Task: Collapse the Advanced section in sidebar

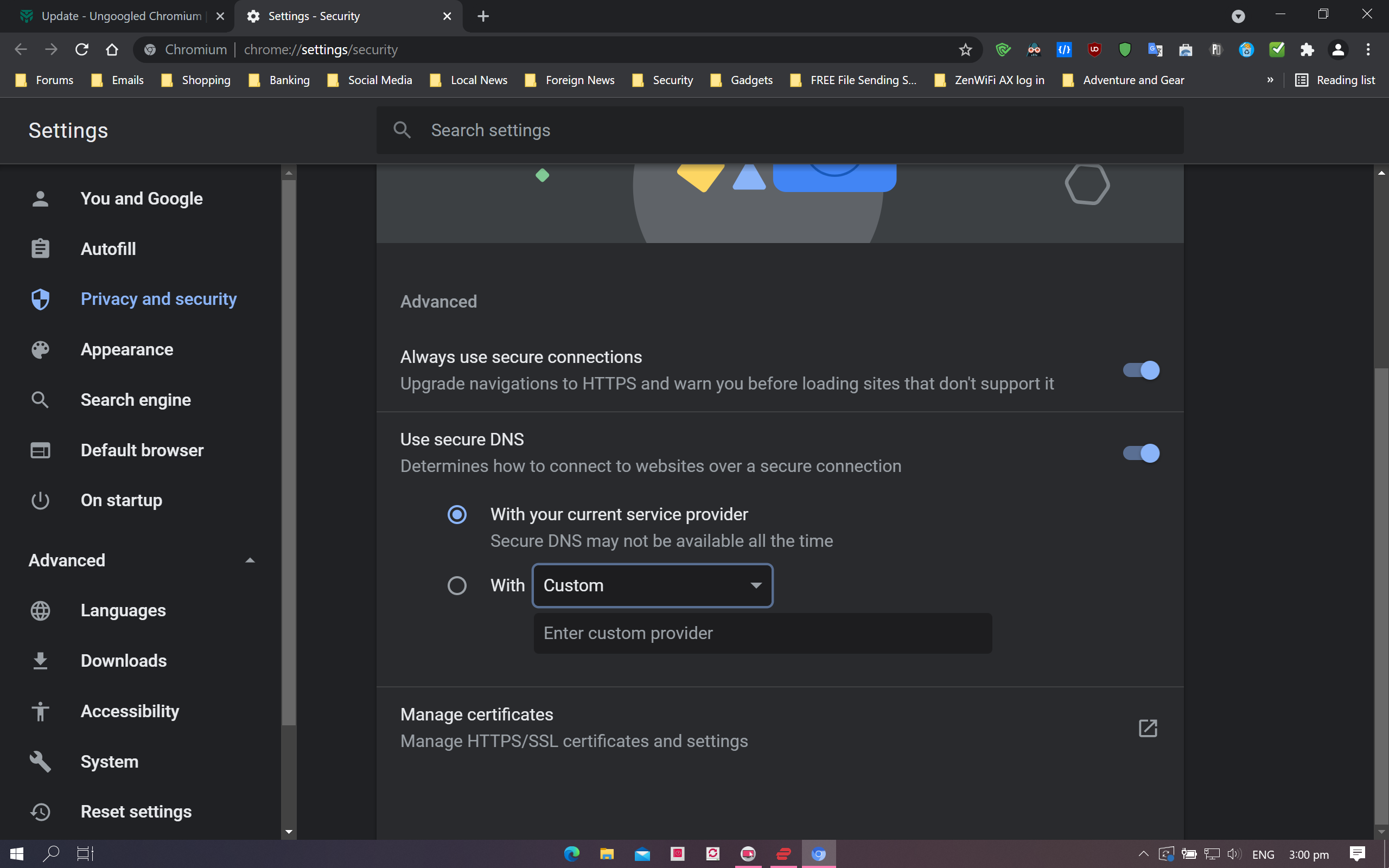Action: click(x=250, y=560)
